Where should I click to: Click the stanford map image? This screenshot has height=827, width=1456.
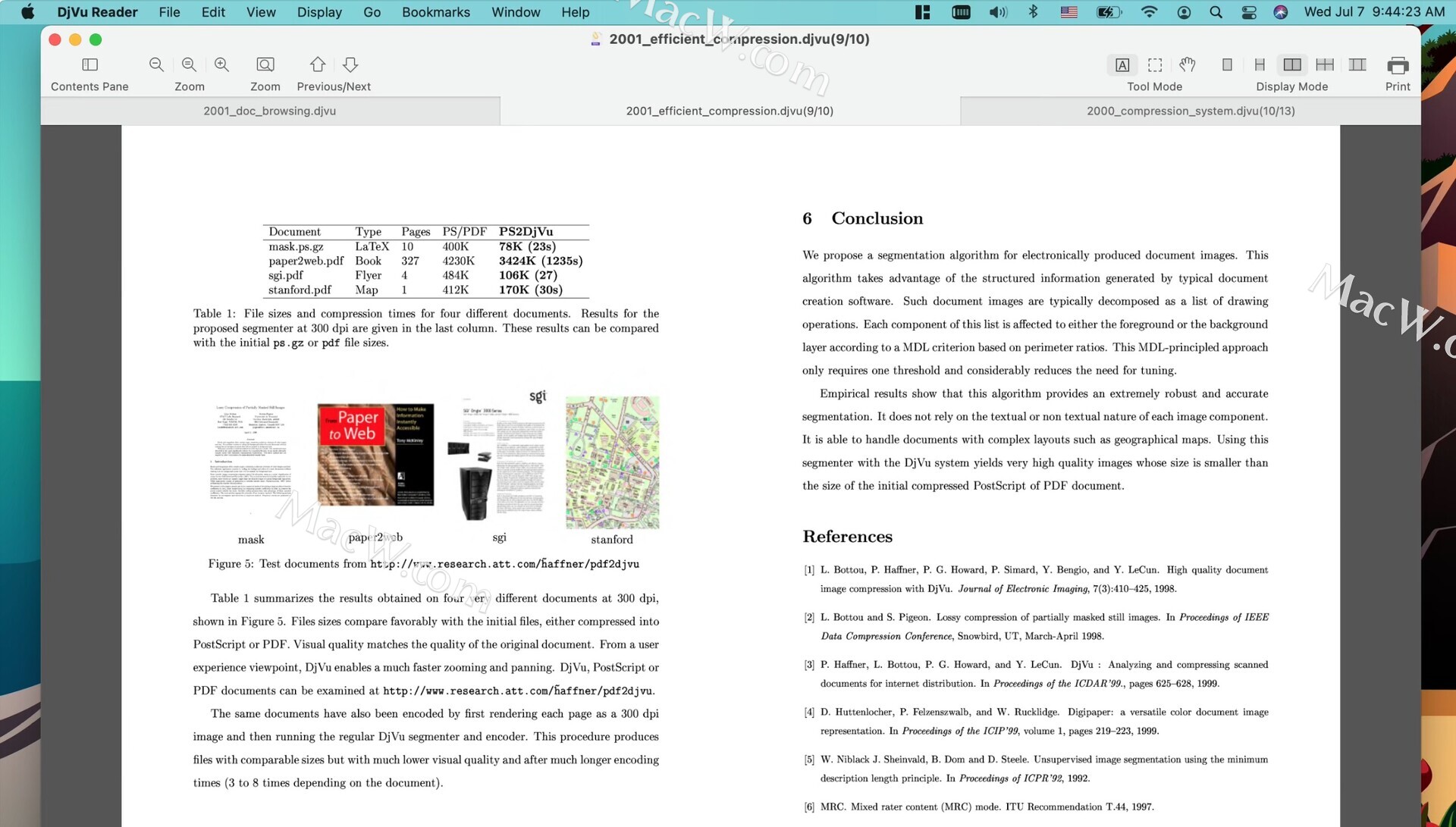coord(612,462)
